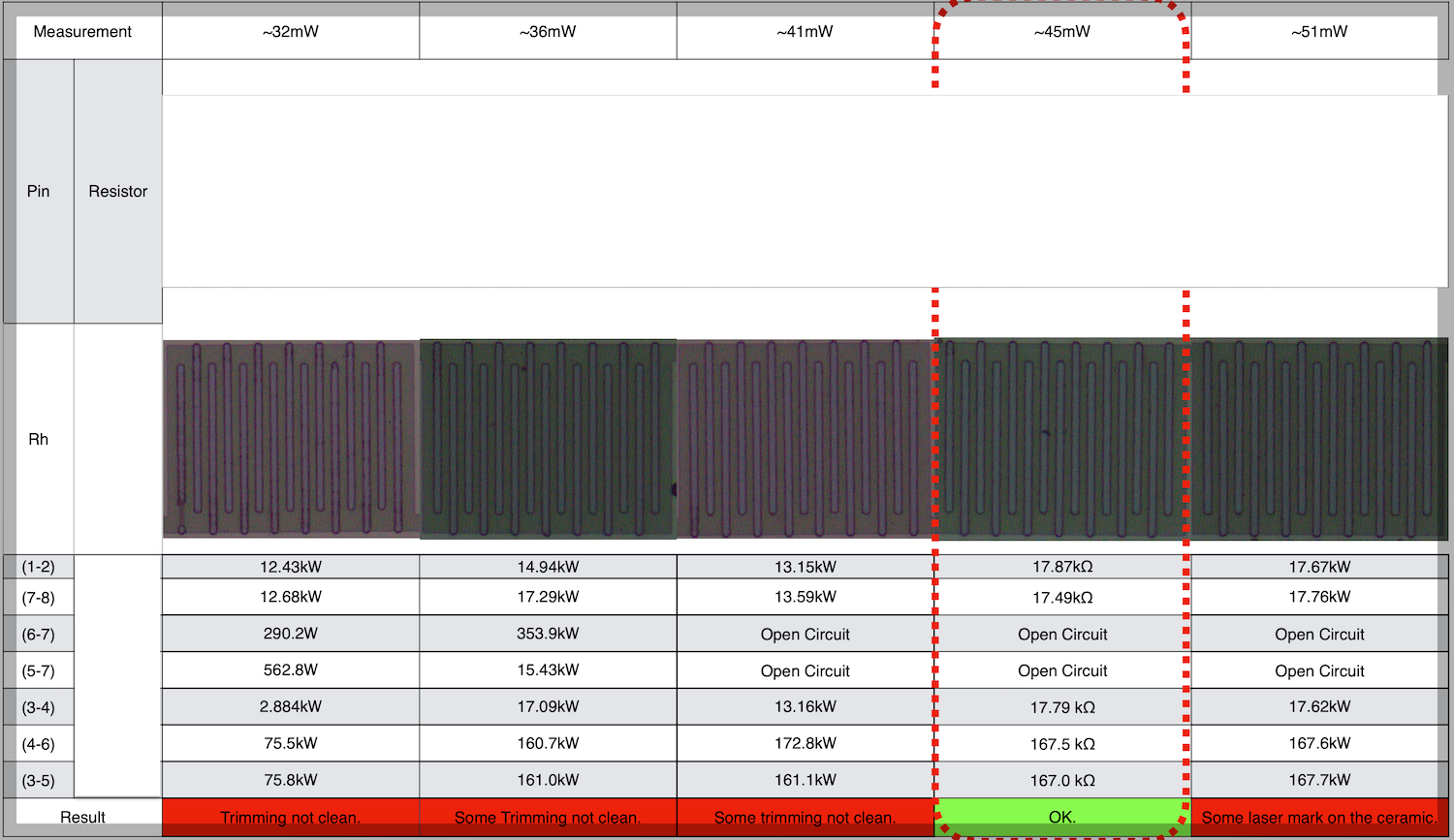Image resolution: width=1454 pixels, height=840 pixels.
Task: Click the 172.8kW cell in the (4-6) row
Action: pos(805,743)
